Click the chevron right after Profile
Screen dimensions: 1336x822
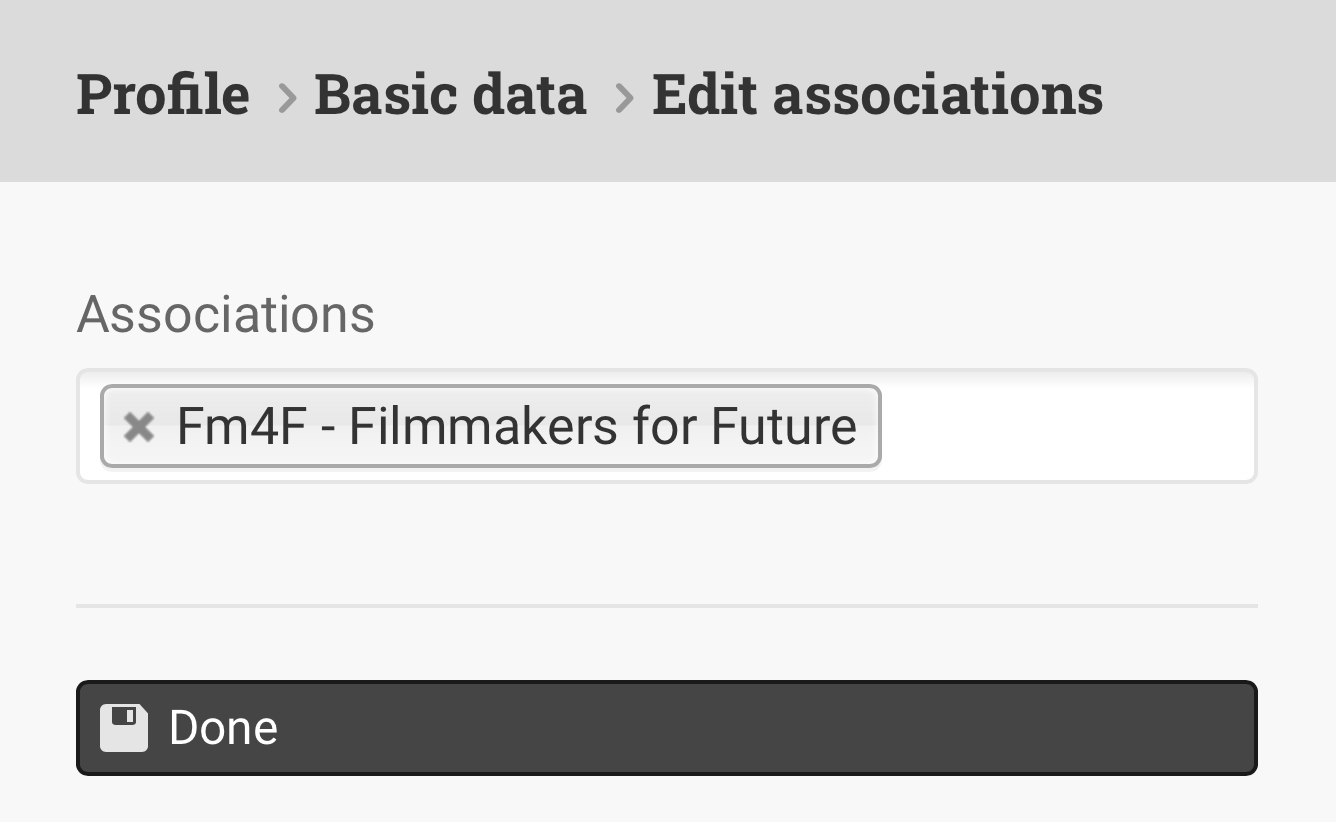[x=287, y=97]
